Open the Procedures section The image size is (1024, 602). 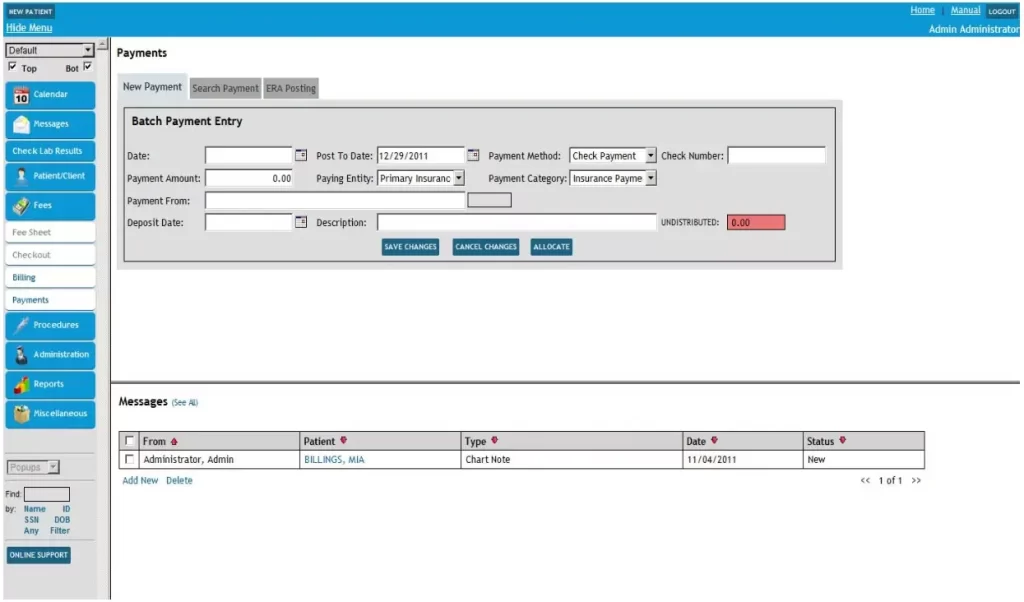tap(50, 324)
